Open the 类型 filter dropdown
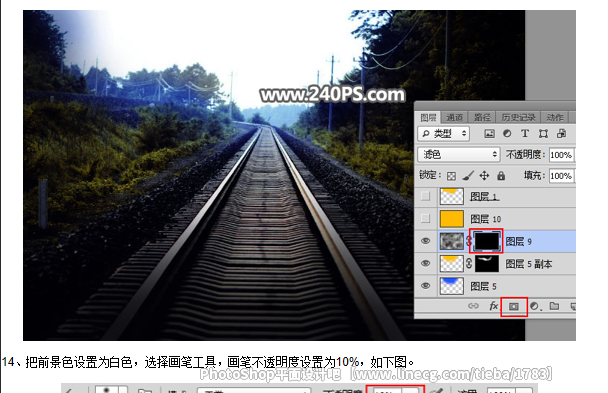Screen dimensions: 608x393 pos(444,134)
